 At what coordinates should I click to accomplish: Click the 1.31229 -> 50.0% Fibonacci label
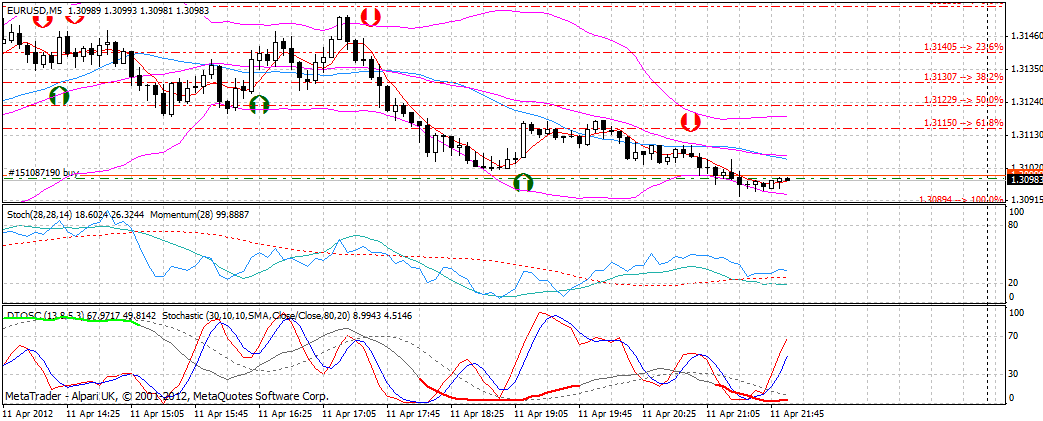click(x=963, y=100)
